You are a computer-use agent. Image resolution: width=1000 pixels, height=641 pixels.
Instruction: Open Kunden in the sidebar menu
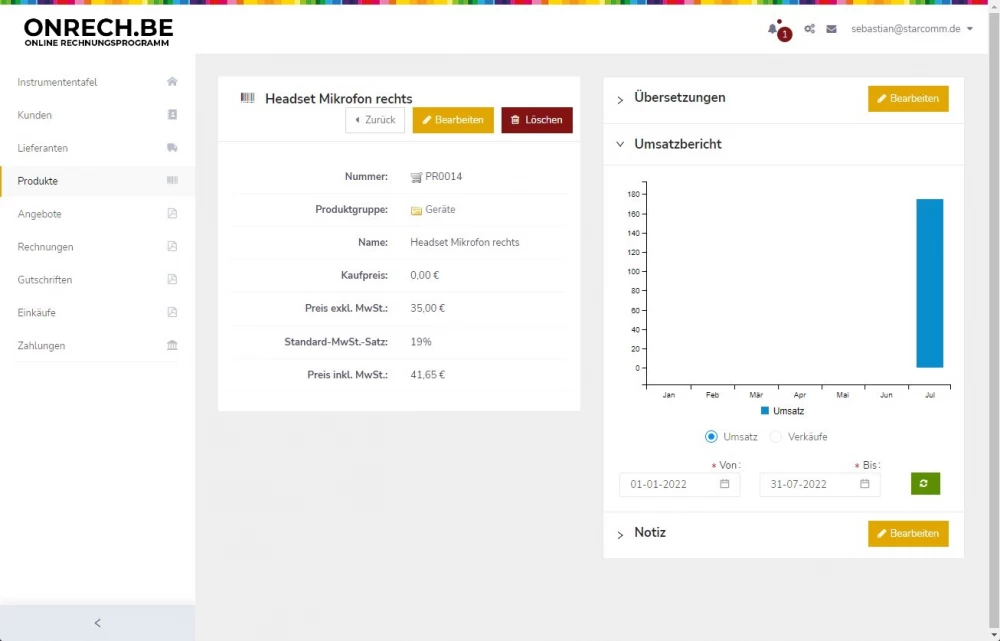pos(35,115)
